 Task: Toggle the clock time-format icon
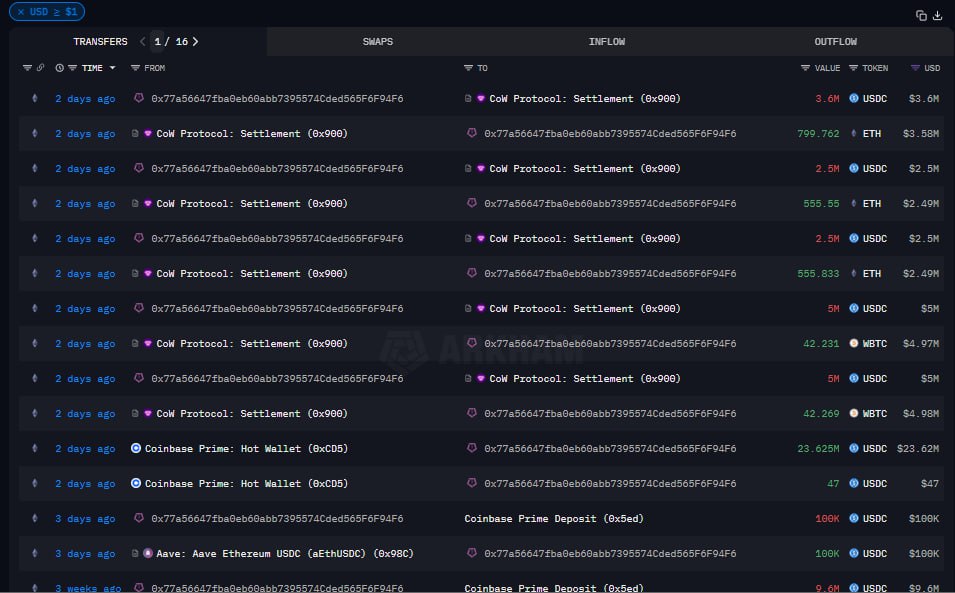pyautogui.click(x=59, y=68)
